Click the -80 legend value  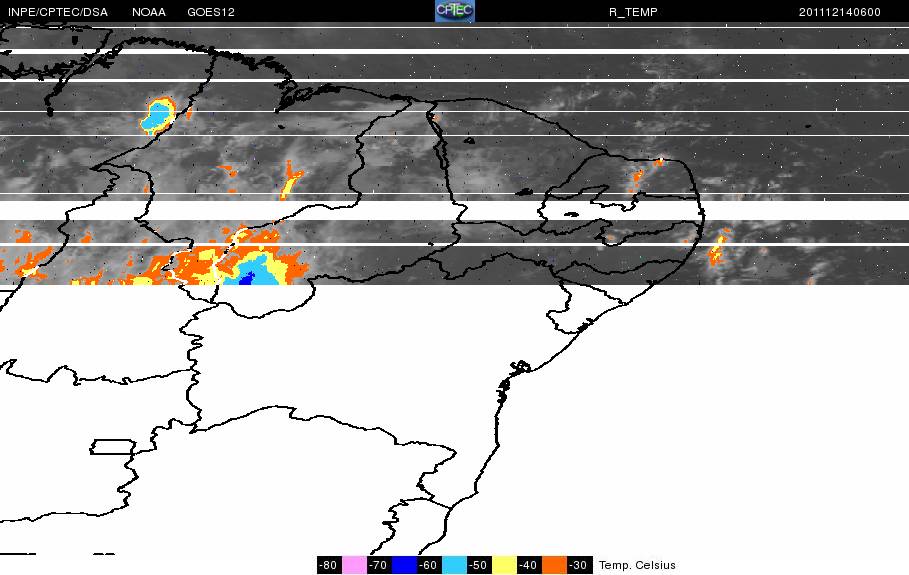[x=329, y=565]
